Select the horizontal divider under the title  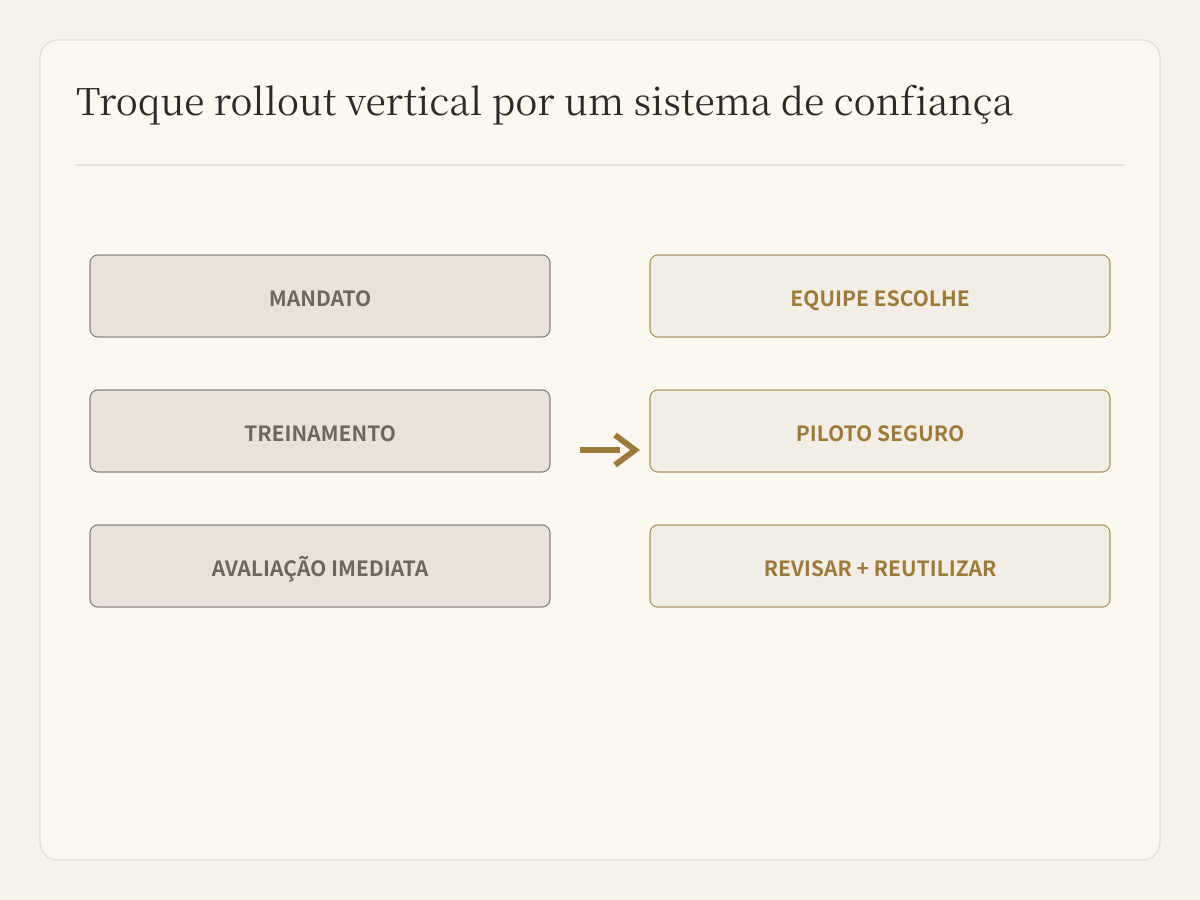point(600,165)
